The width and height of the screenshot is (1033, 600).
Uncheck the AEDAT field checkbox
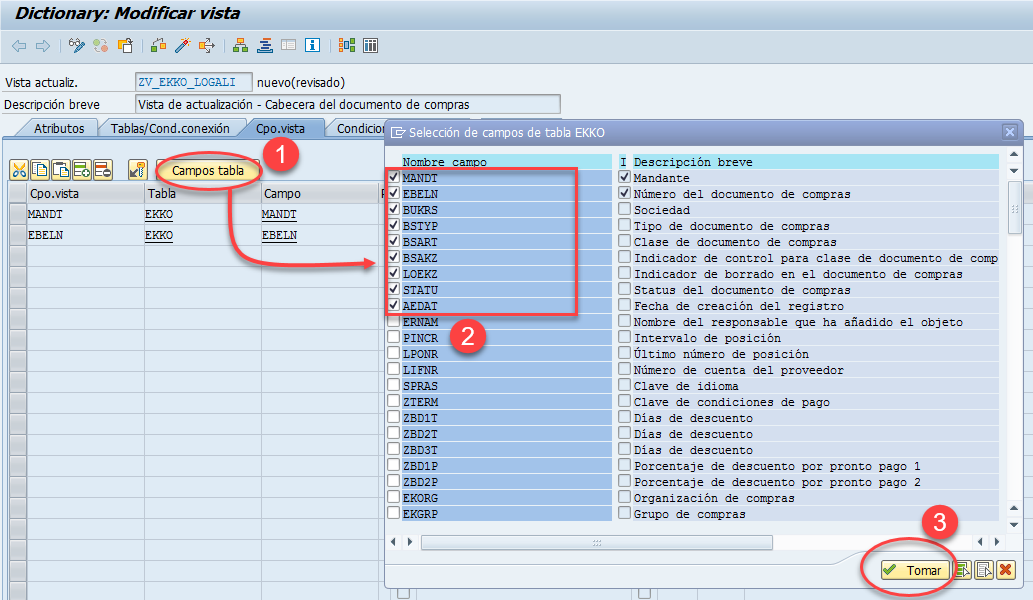pyautogui.click(x=394, y=305)
